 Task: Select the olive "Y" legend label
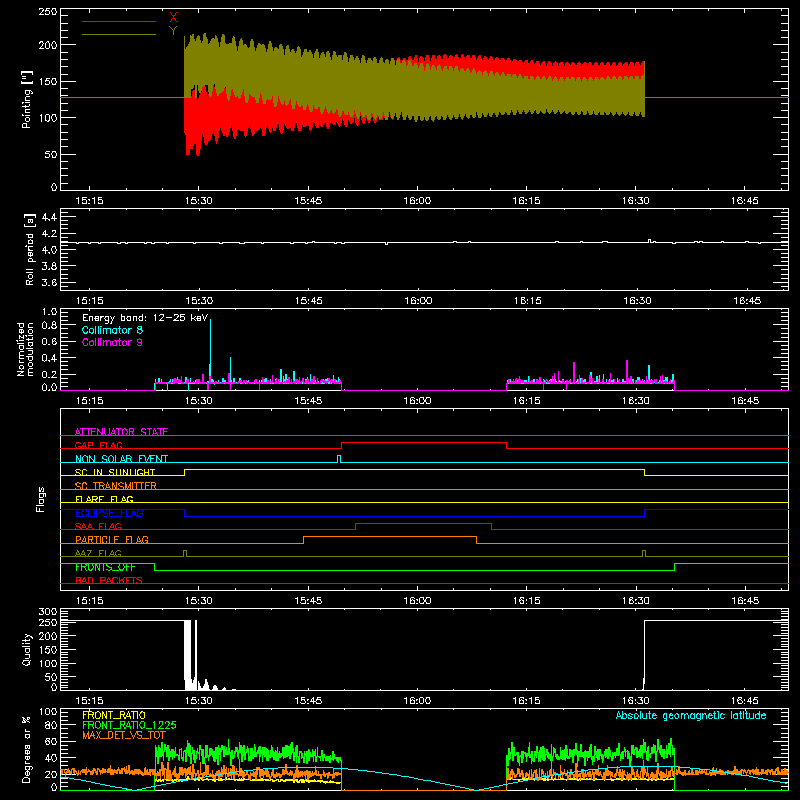[x=173, y=31]
